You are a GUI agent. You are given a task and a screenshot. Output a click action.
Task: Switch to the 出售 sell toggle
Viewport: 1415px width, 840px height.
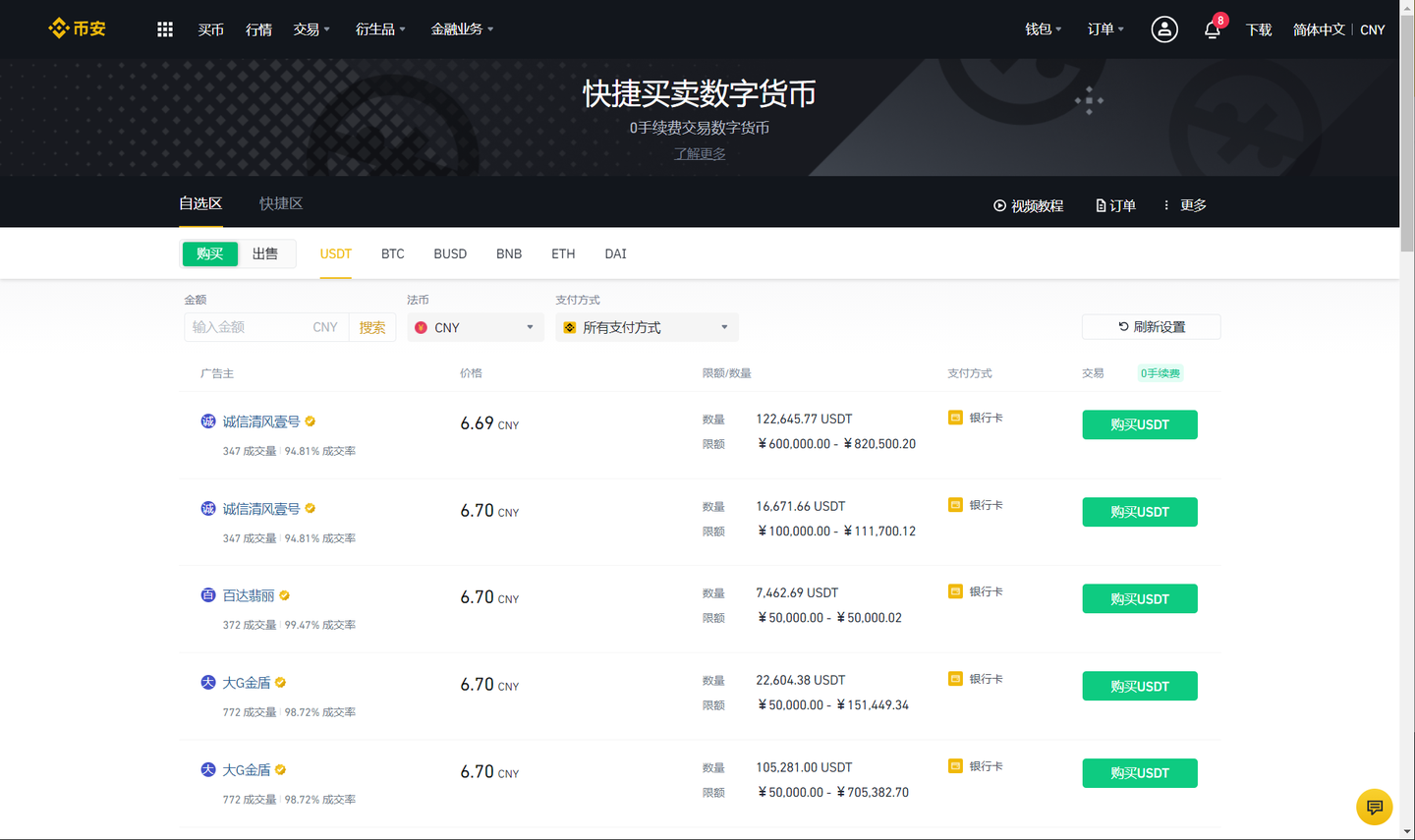click(266, 253)
